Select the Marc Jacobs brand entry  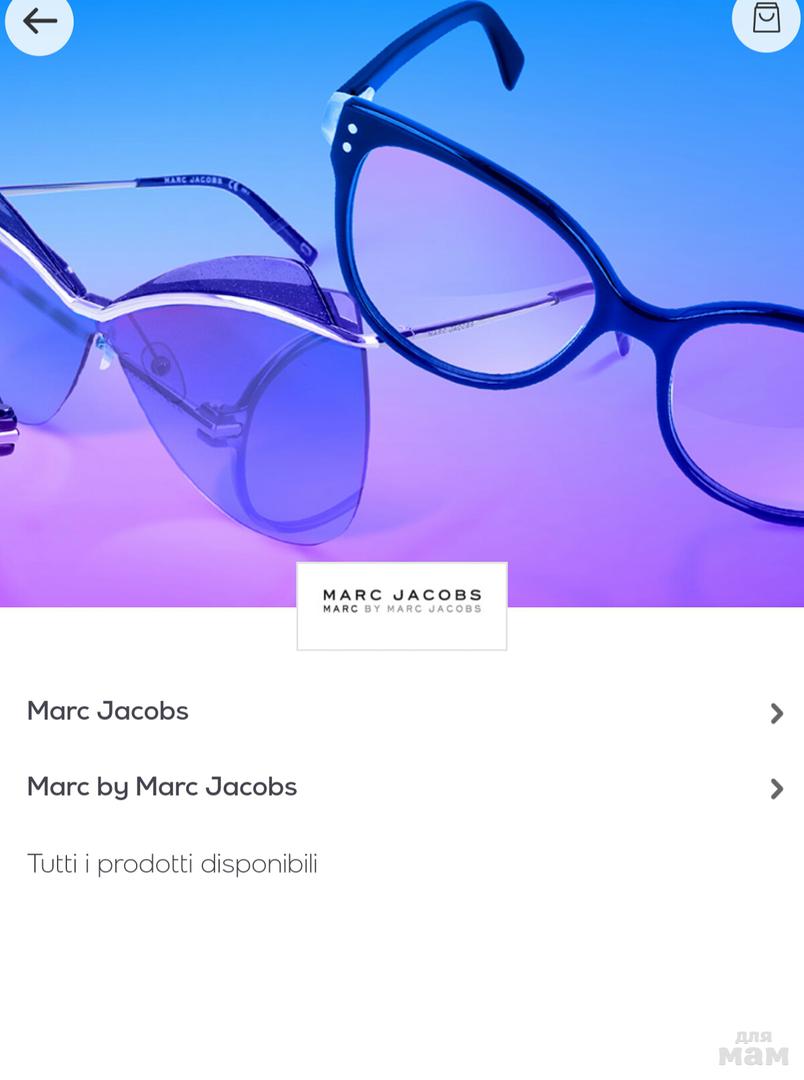[x=402, y=711]
